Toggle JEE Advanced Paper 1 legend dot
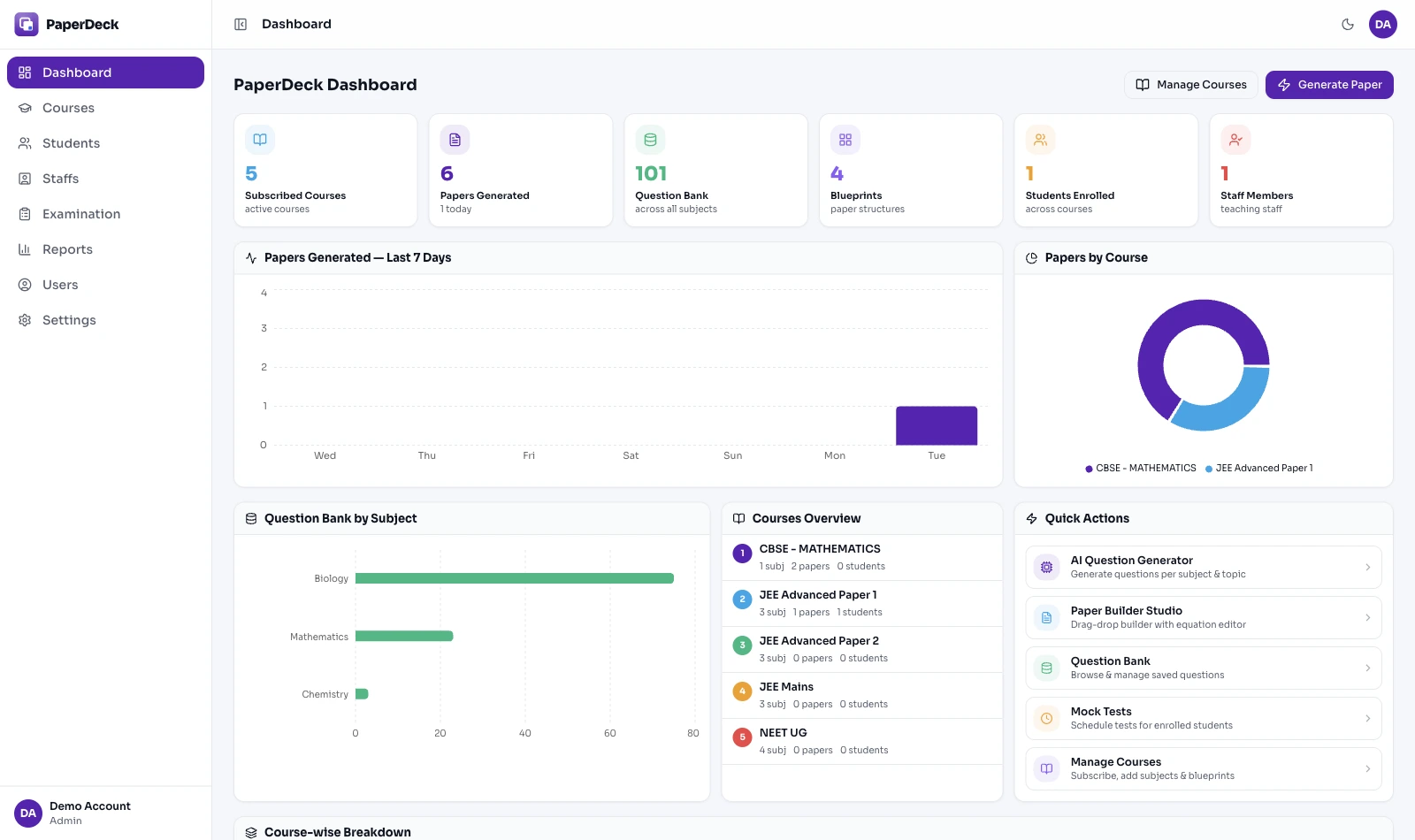The height and width of the screenshot is (840, 1415). [x=1209, y=469]
